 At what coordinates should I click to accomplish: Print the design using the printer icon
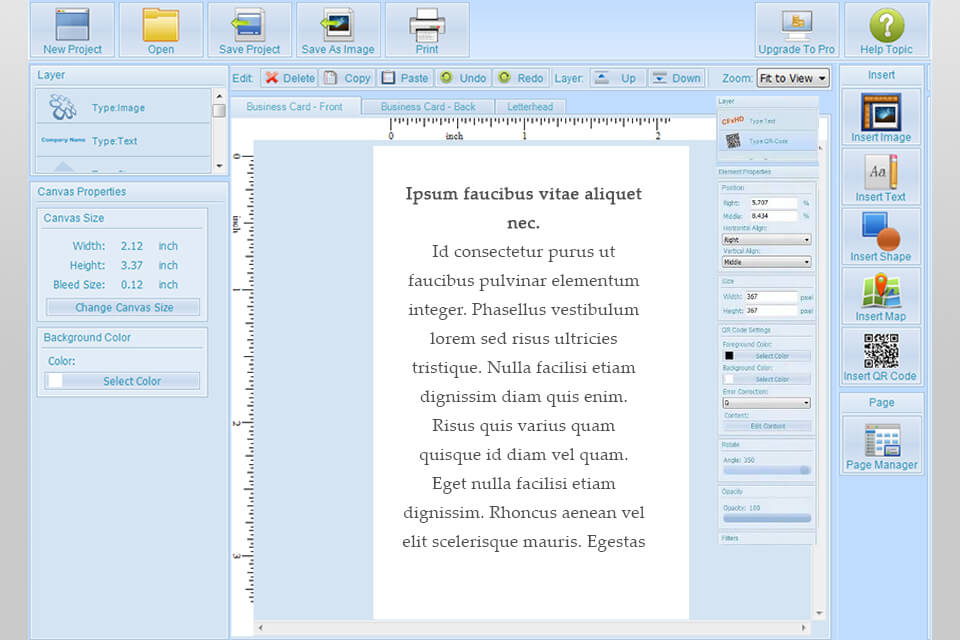[x=427, y=29]
